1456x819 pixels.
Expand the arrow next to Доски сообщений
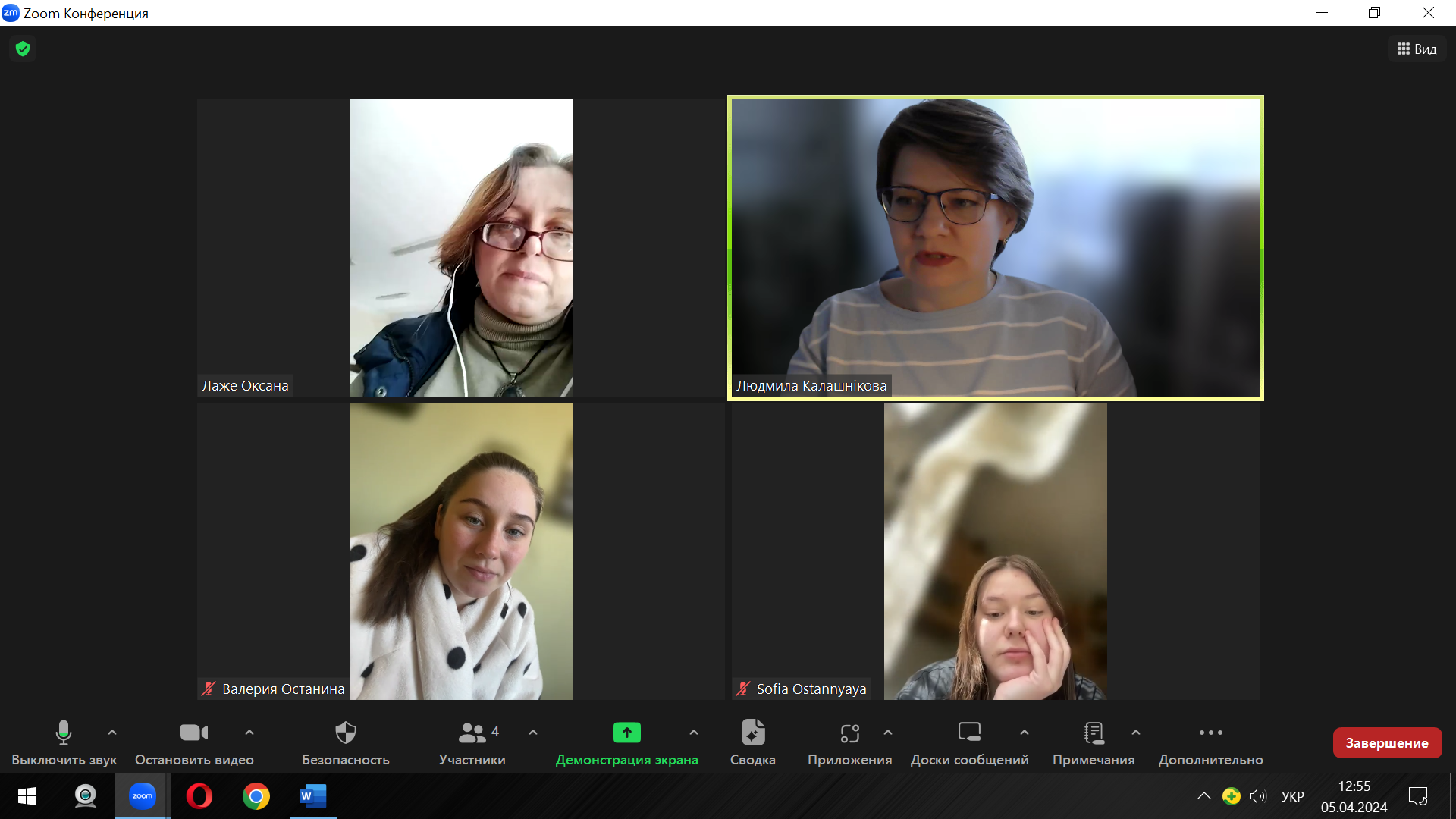coord(1025,733)
